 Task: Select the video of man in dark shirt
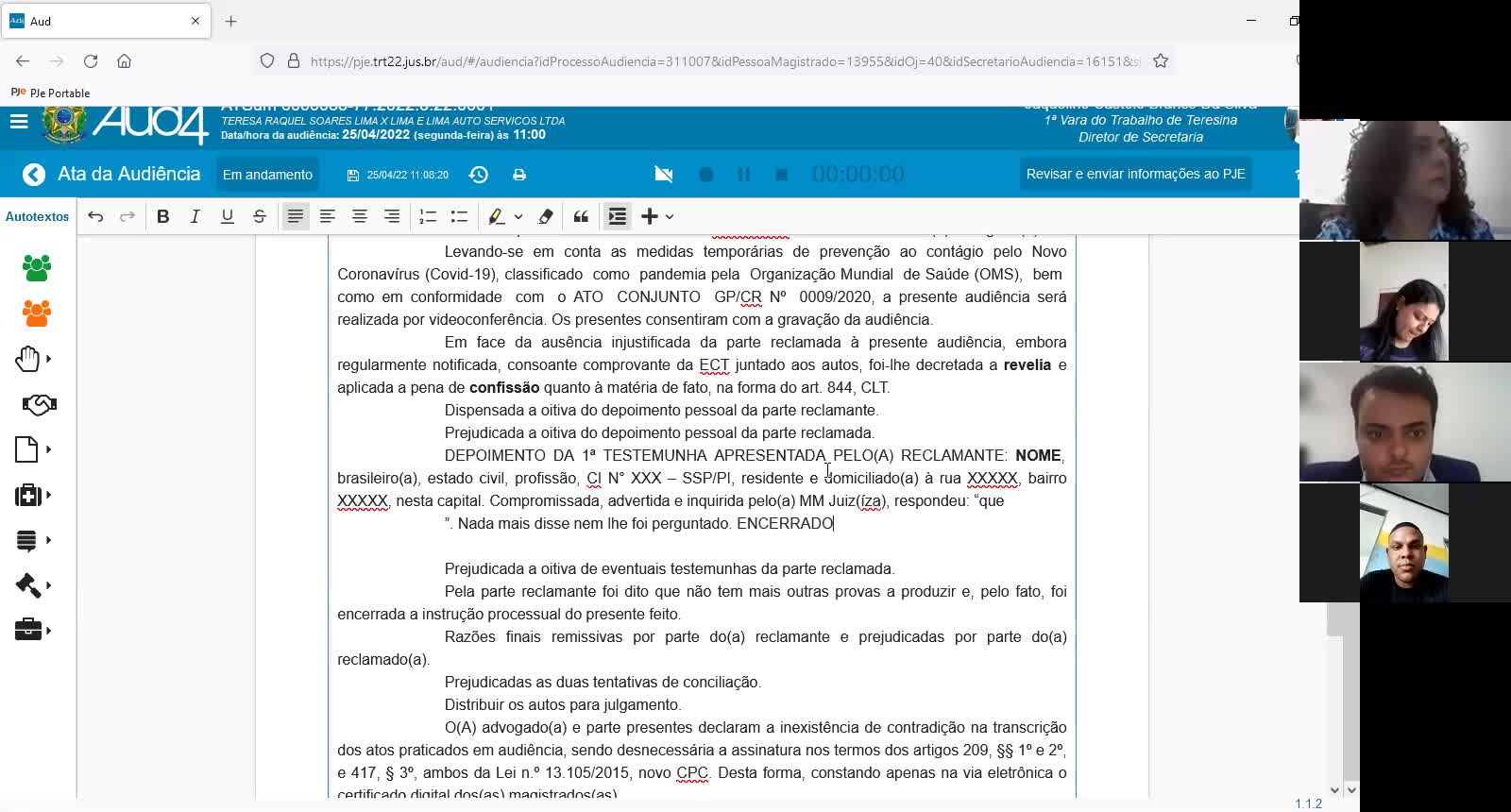click(1403, 543)
